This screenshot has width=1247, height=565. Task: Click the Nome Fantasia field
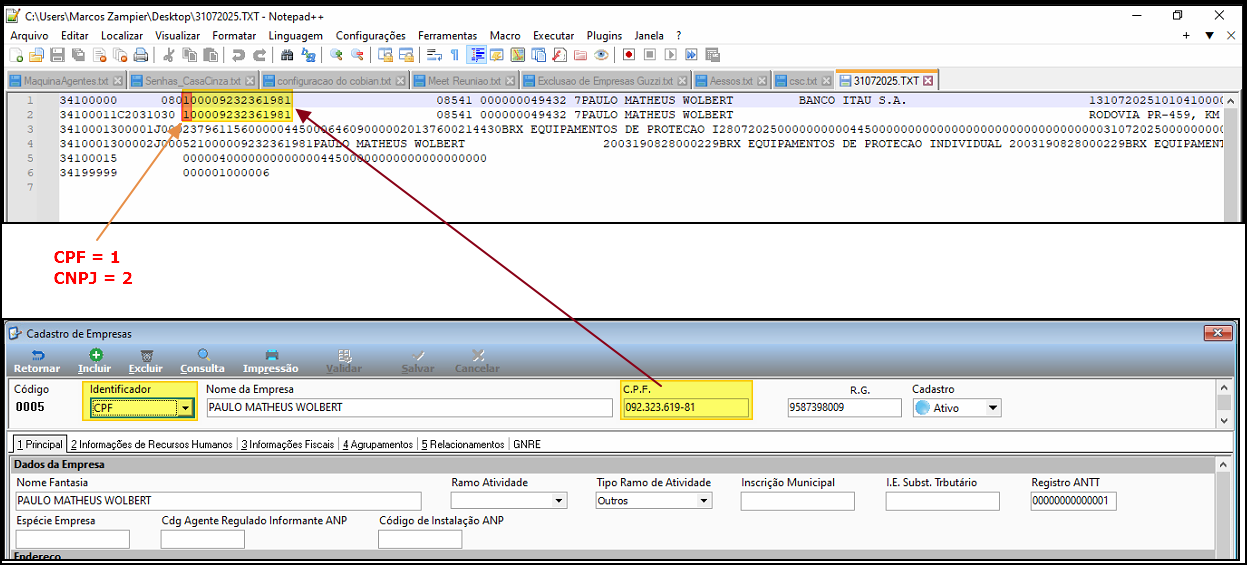pos(219,500)
